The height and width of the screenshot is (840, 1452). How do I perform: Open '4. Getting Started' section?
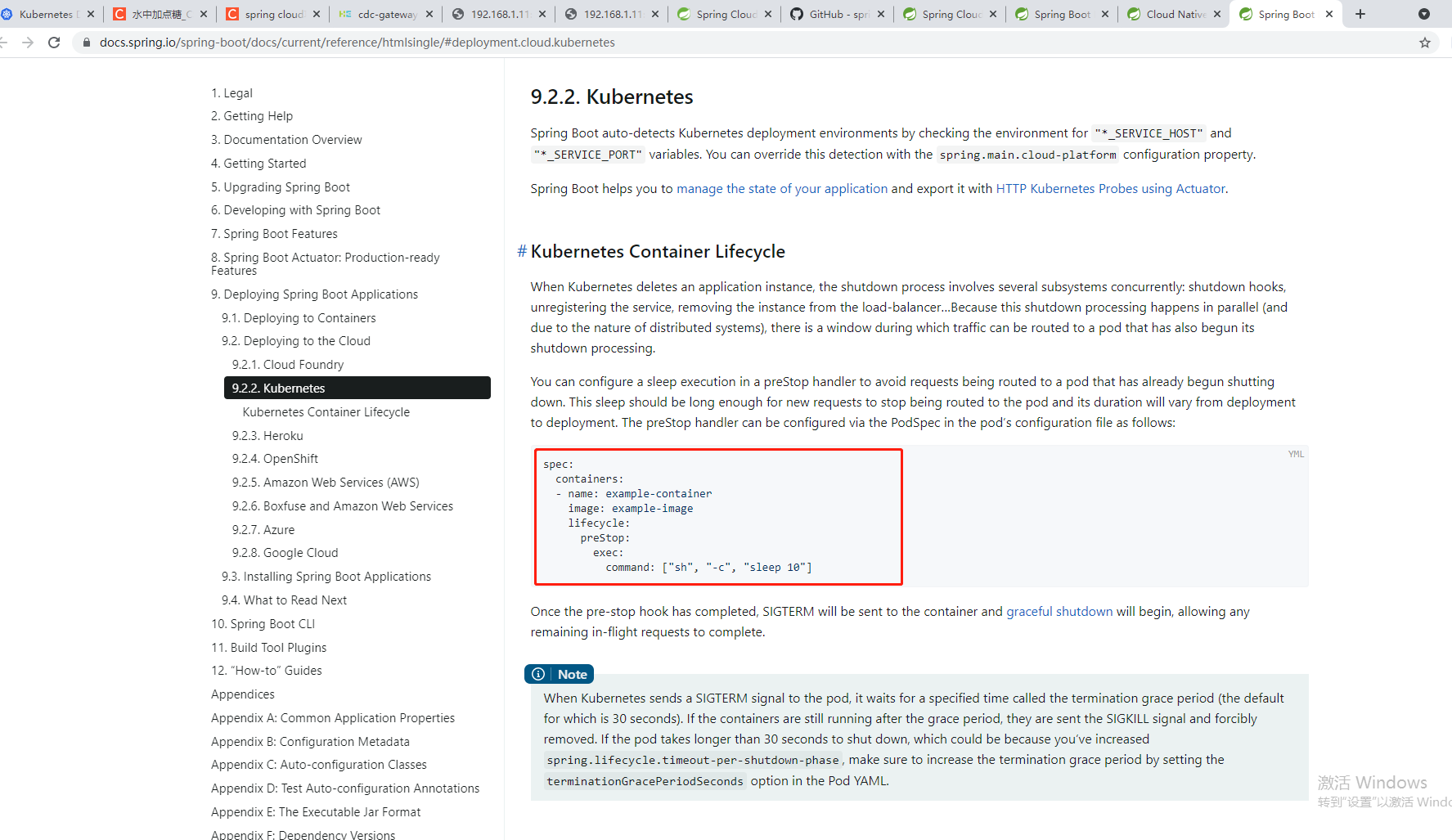tap(258, 164)
